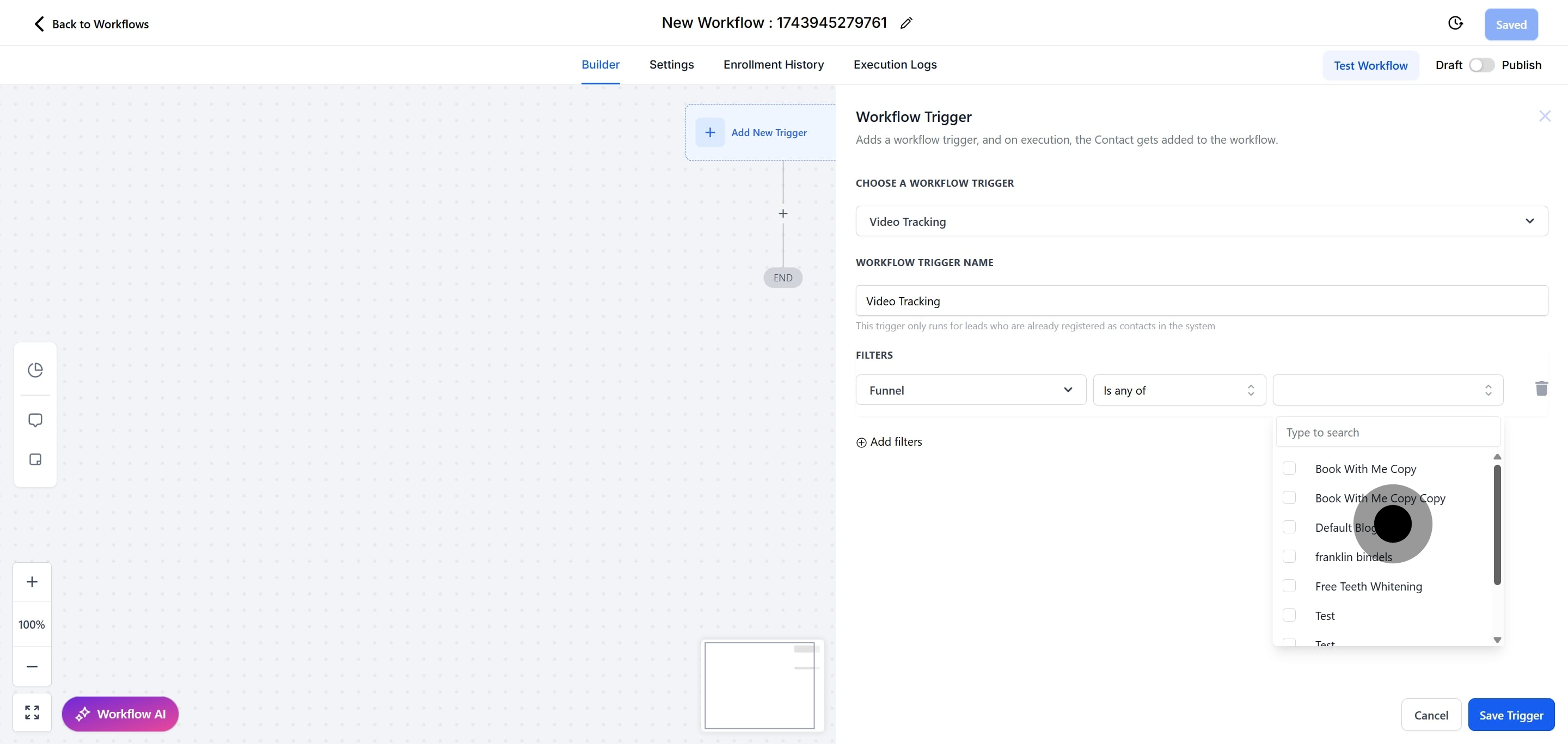Click Save Trigger button
Screen dimensions: 1568x744
pyautogui.click(x=1511, y=715)
